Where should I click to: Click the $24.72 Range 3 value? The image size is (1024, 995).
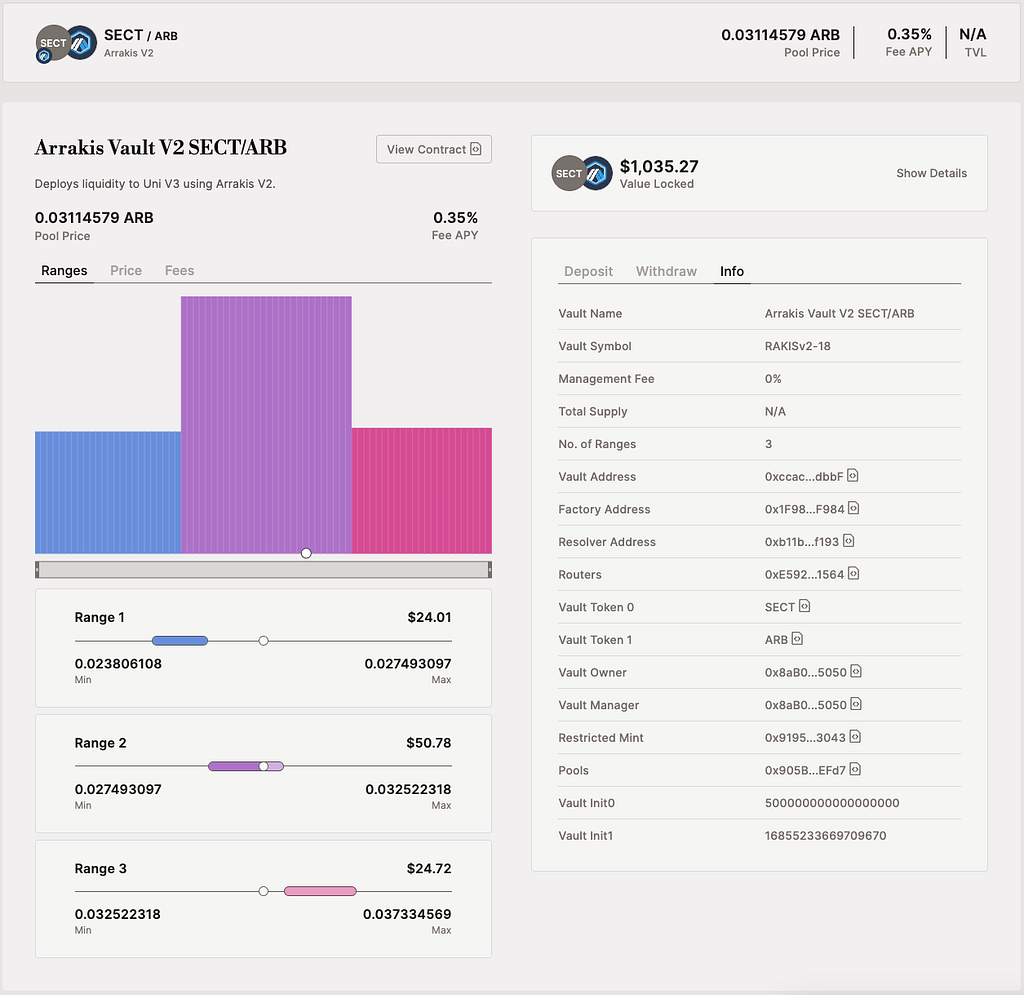(429, 868)
